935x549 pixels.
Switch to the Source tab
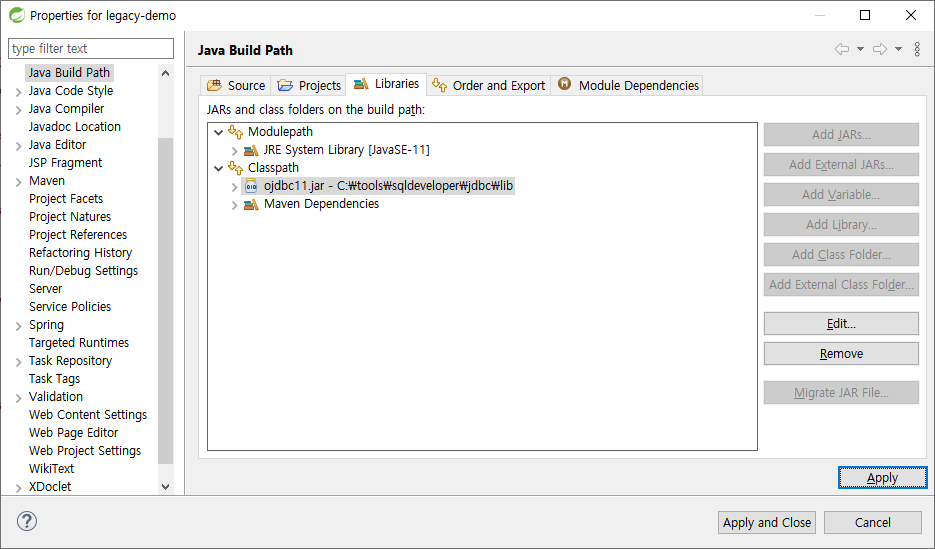coord(236,85)
